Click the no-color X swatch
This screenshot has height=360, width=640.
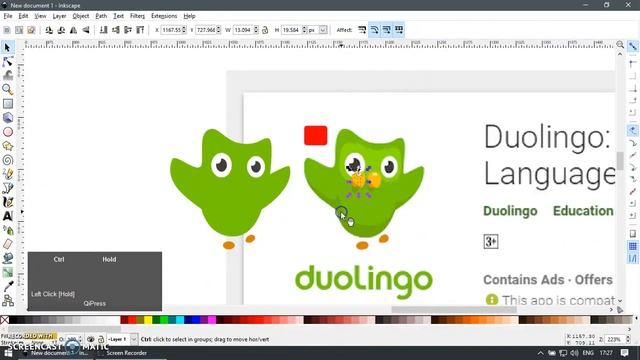[4, 320]
